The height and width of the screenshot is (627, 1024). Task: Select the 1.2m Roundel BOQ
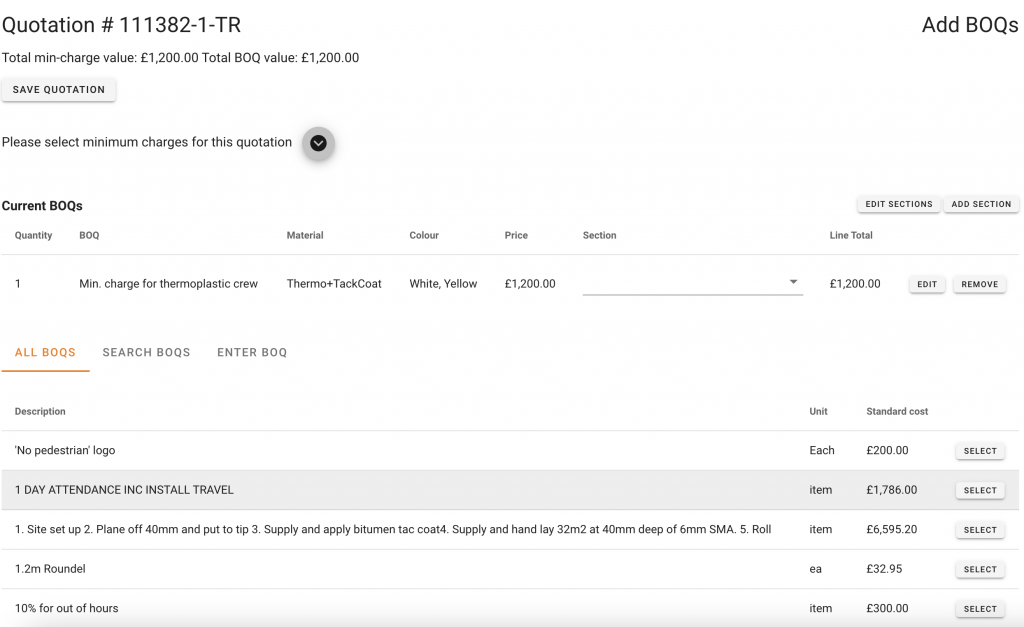(979, 570)
